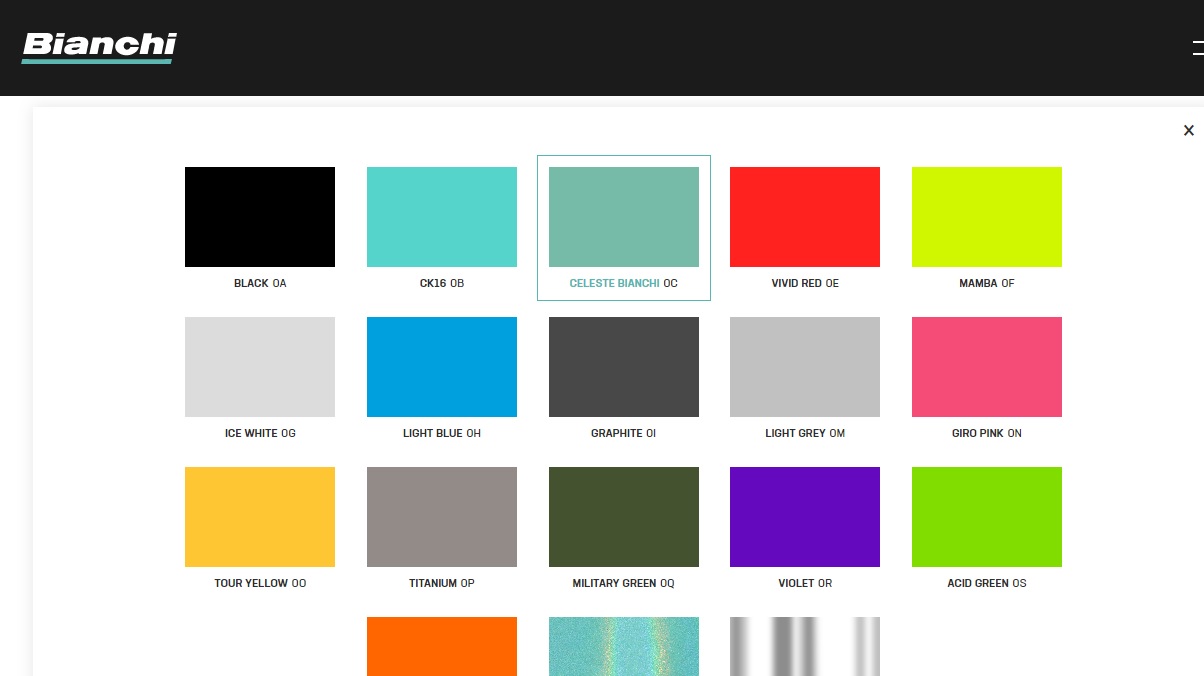Click the 'CK16 0B' label
Image resolution: width=1204 pixels, height=676 pixels.
tap(442, 283)
